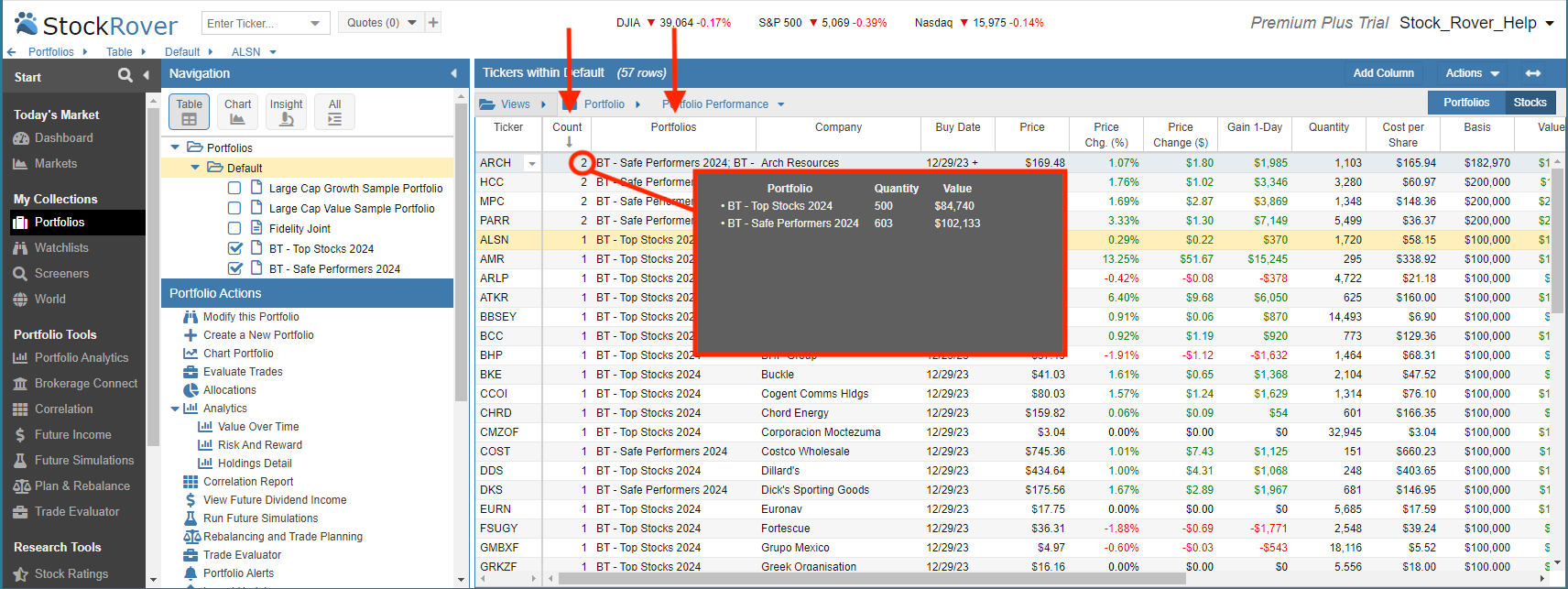1568x589 pixels.
Task: Click the Table breadcrumb item
Action: click(119, 52)
